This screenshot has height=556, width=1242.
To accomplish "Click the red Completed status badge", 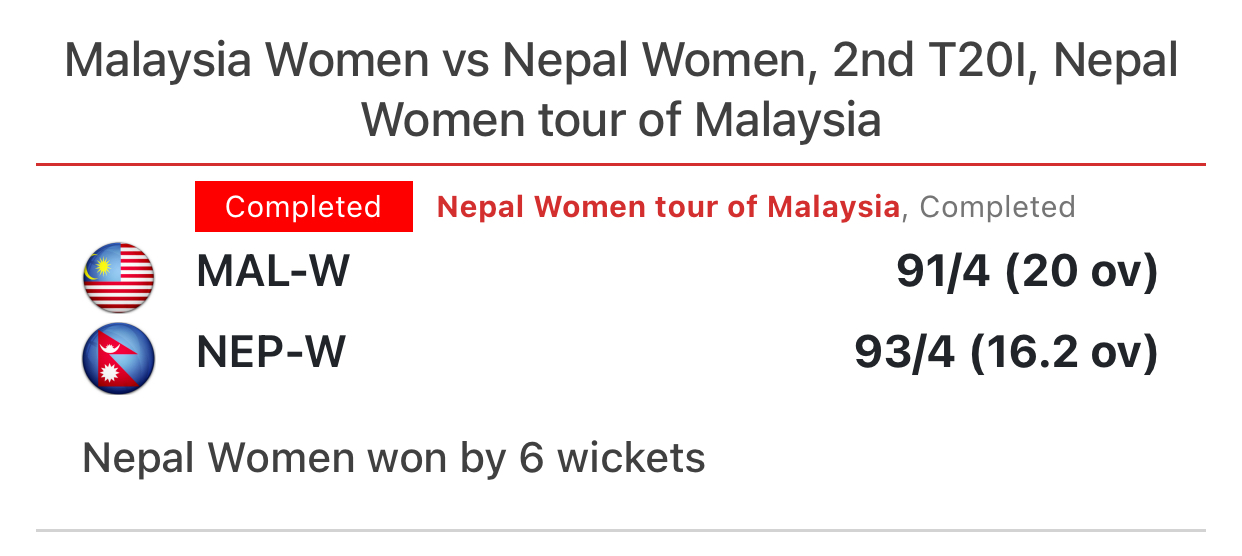I will click(x=303, y=207).
